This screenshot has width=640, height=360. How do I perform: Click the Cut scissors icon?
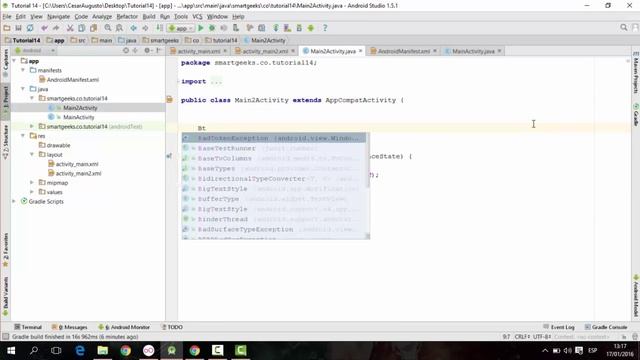[x=70, y=28]
